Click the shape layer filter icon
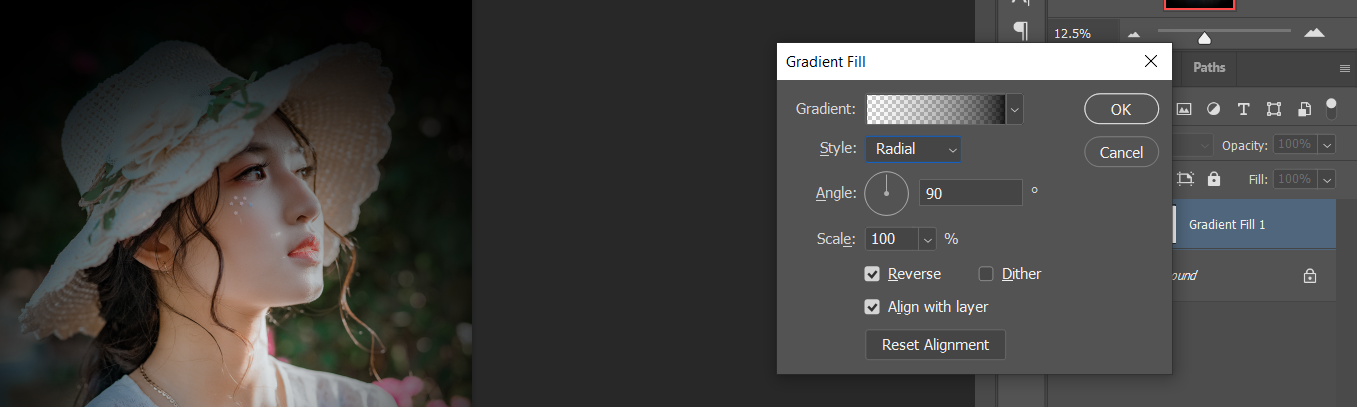The width and height of the screenshot is (1357, 407). 1274,109
